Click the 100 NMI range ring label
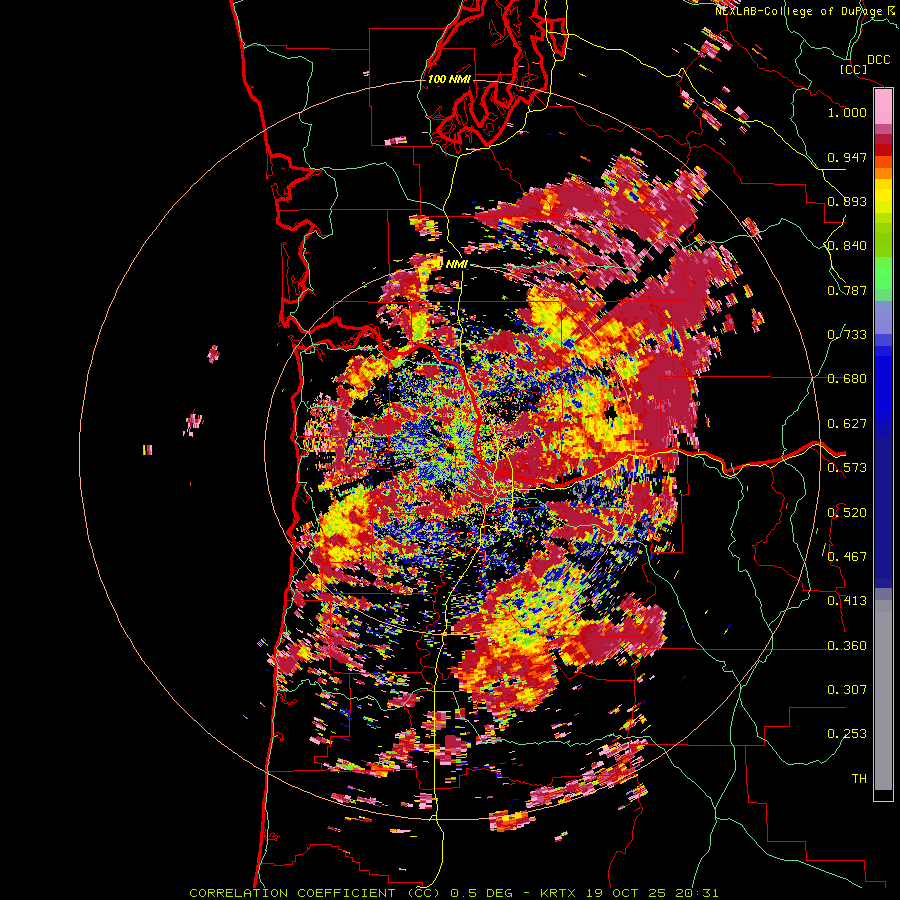 pos(449,79)
